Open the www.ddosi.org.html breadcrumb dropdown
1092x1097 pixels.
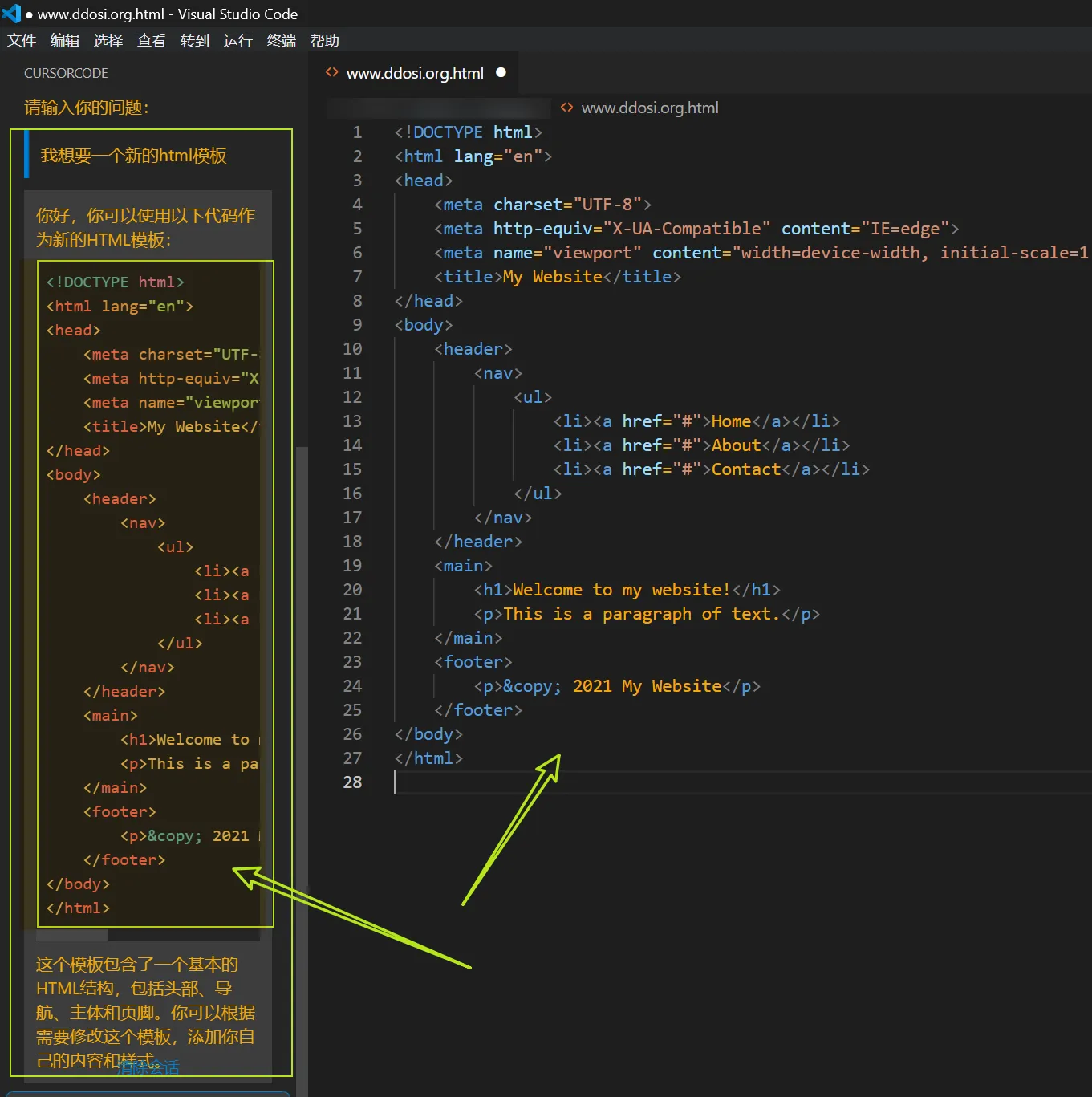(650, 108)
